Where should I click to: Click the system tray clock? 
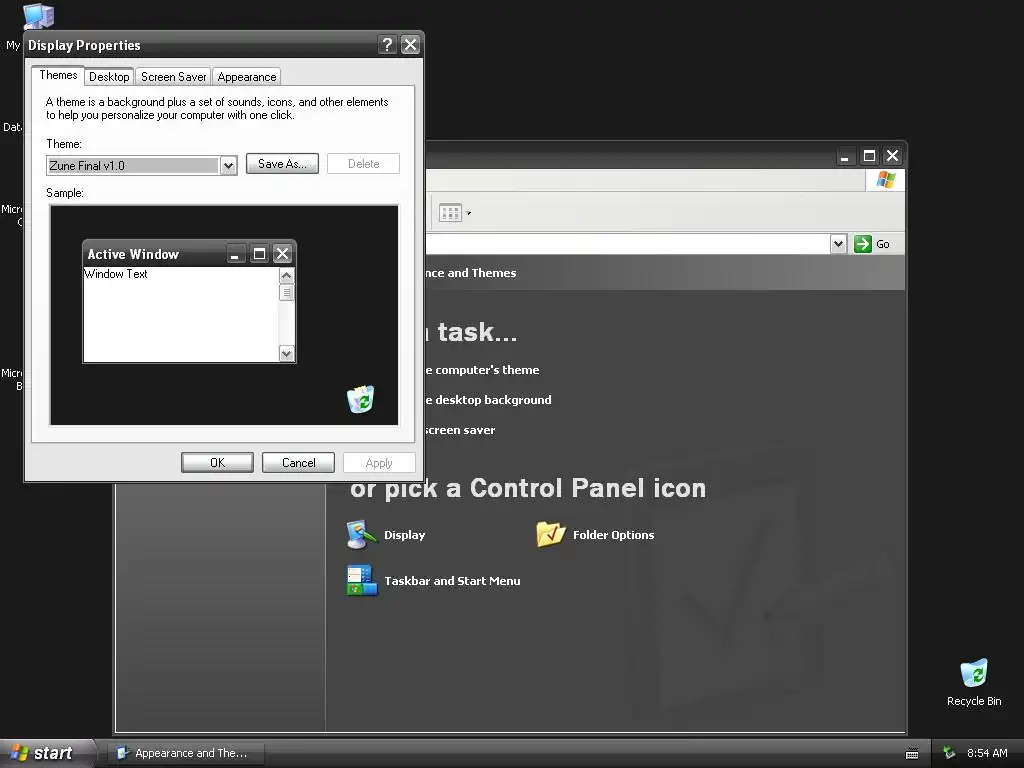coord(987,753)
